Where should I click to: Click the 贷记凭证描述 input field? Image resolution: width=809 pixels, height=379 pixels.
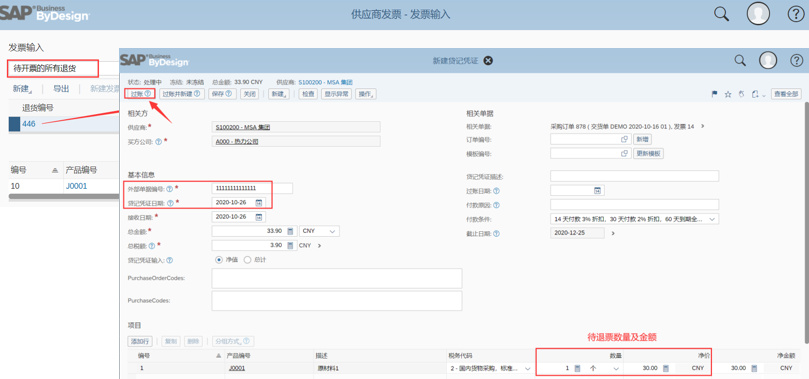click(x=635, y=176)
